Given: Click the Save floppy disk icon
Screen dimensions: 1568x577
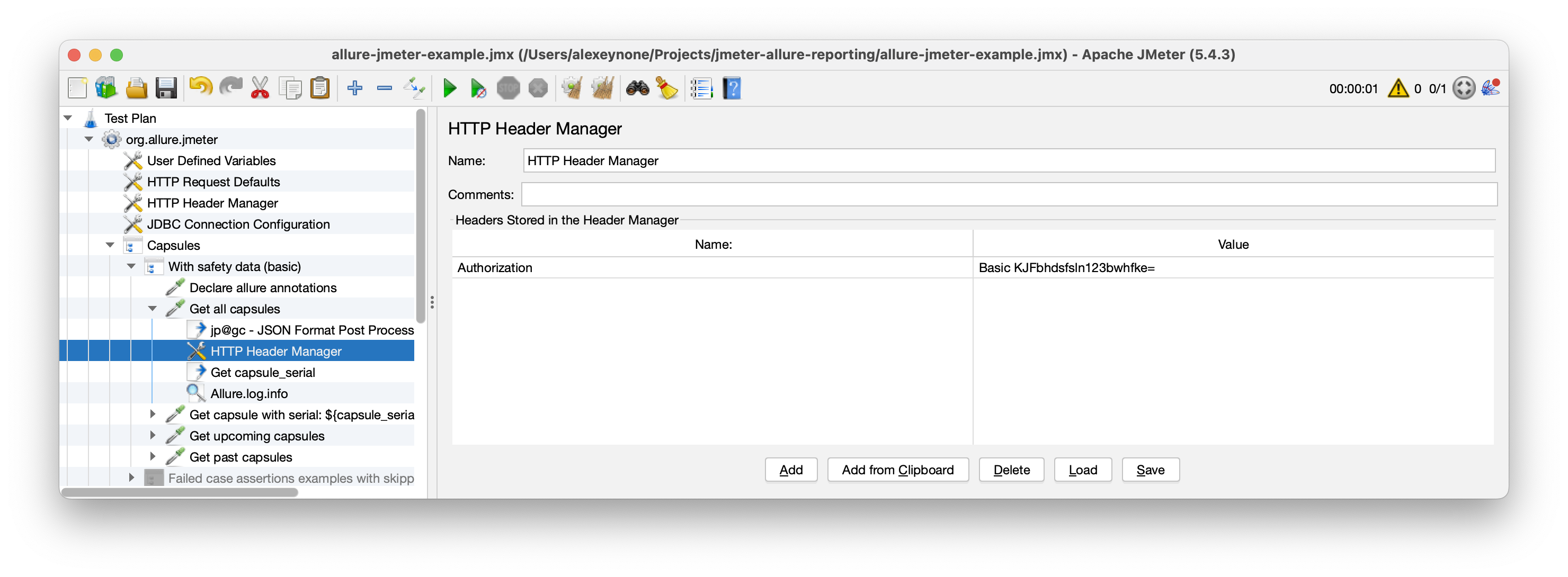Looking at the screenshot, I should click(x=166, y=89).
